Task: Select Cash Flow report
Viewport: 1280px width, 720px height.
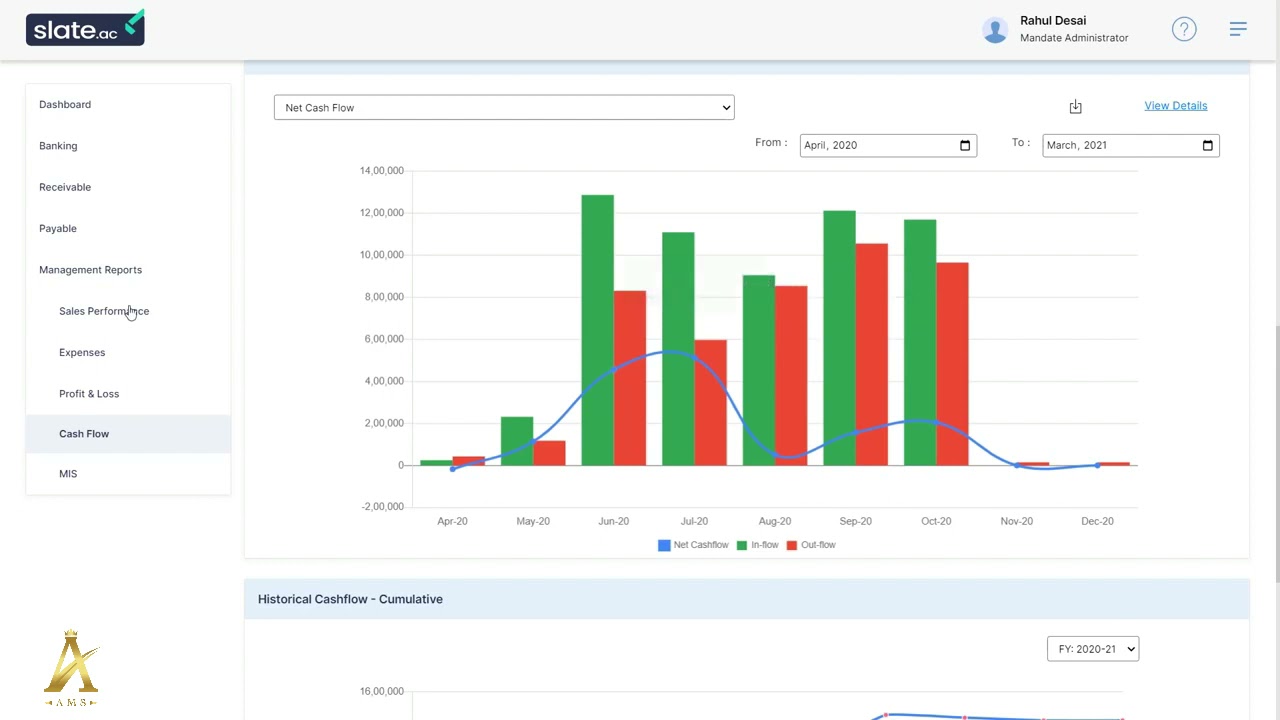Action: (x=128, y=434)
